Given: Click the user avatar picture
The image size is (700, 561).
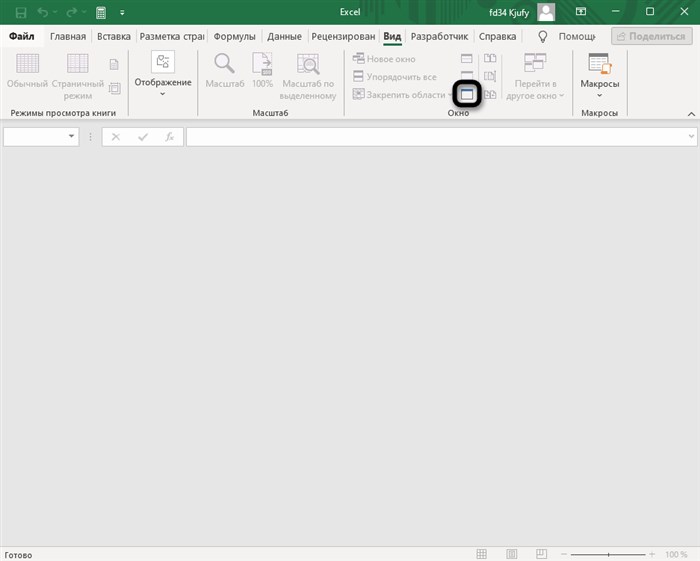Looking at the screenshot, I should pyautogui.click(x=546, y=12).
